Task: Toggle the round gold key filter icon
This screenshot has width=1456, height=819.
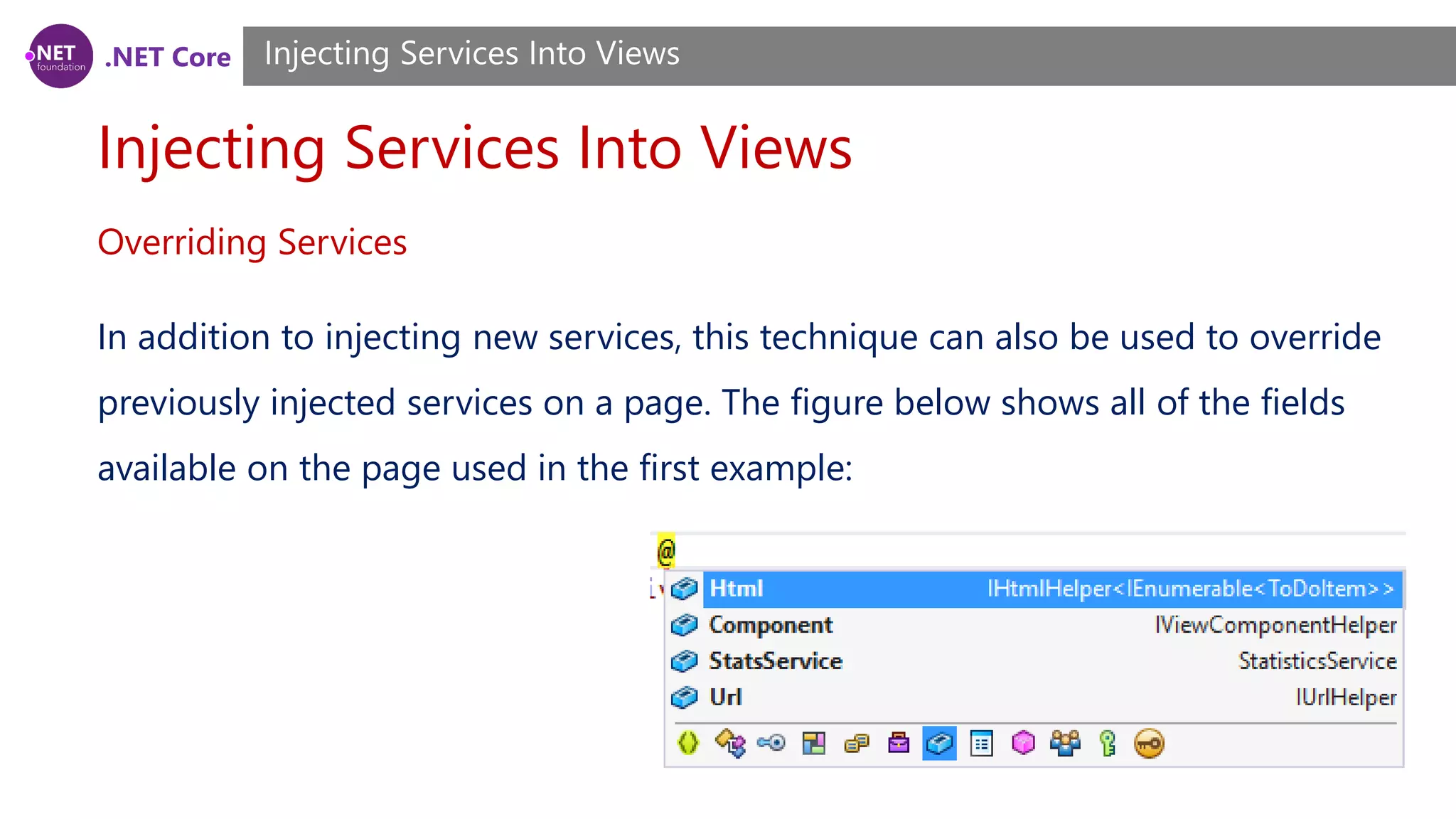Action: [x=1150, y=744]
